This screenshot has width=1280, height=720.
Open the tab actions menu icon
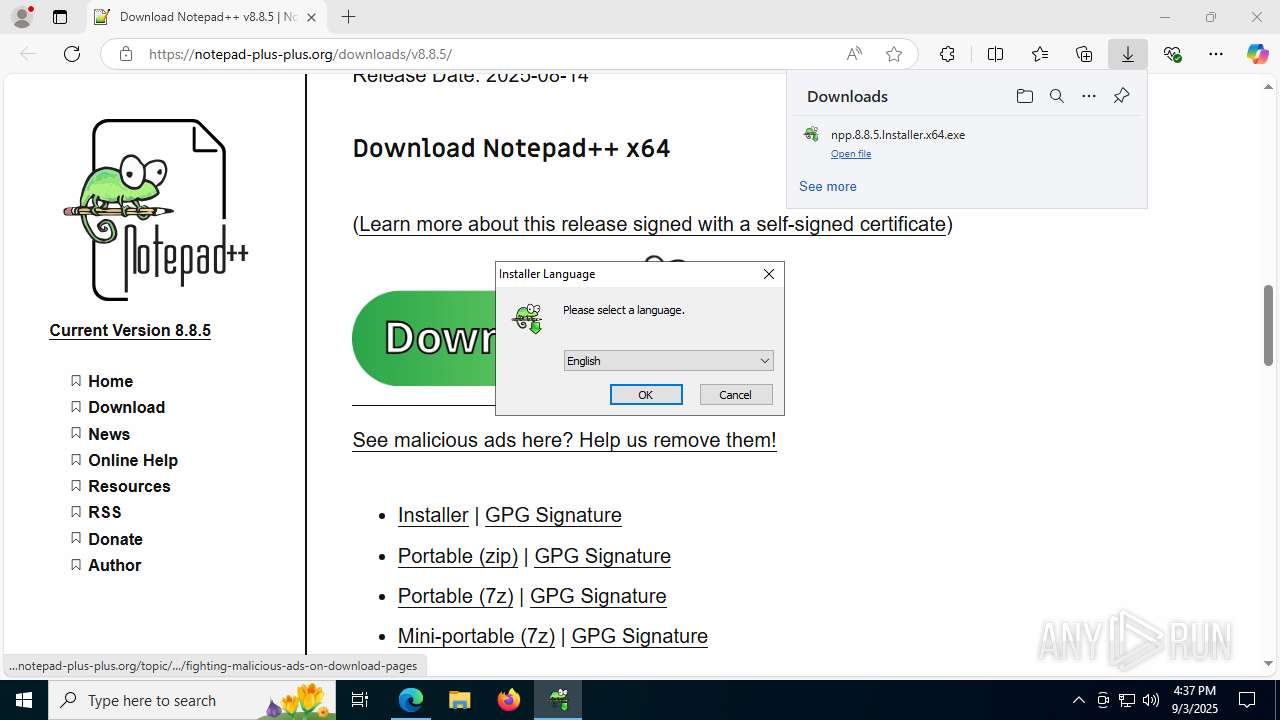pyautogui.click(x=60, y=17)
